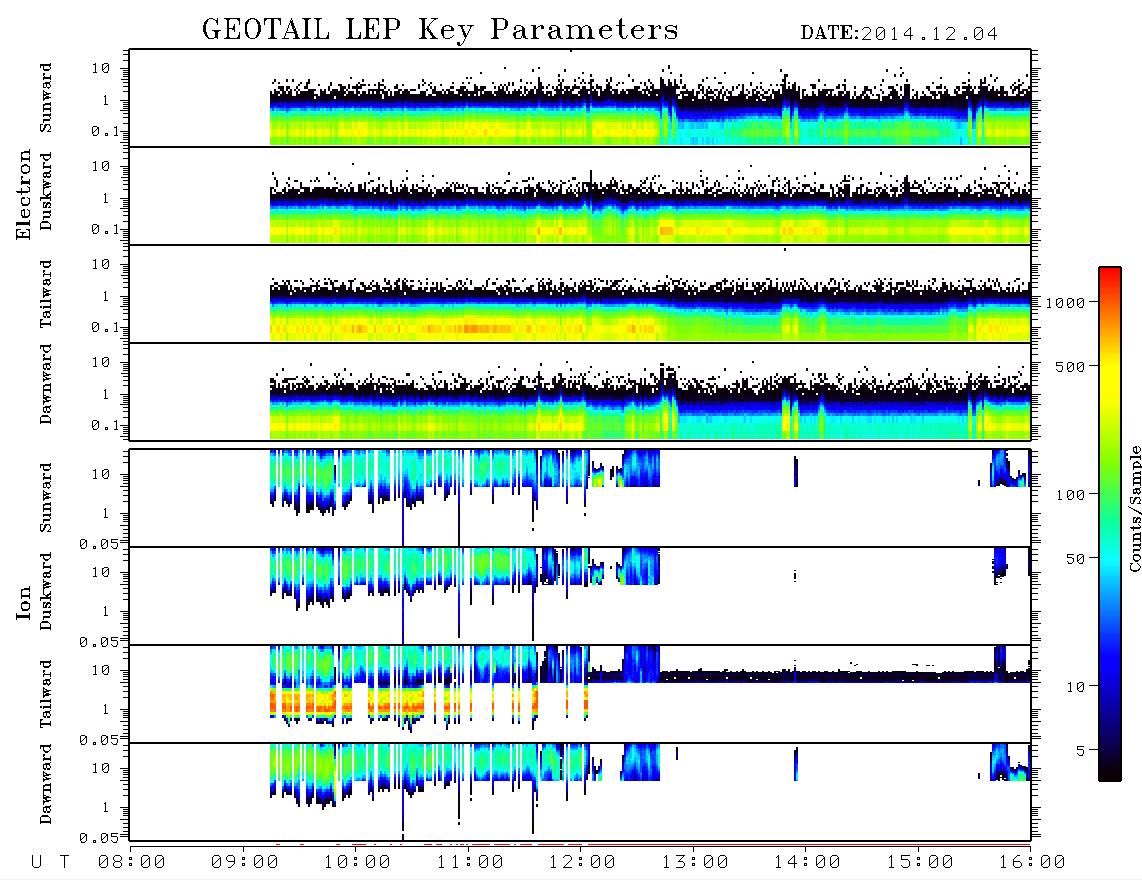Click the 0.1 tick of Electron Sunward panel
The height and width of the screenshot is (880, 1142).
pos(105,132)
